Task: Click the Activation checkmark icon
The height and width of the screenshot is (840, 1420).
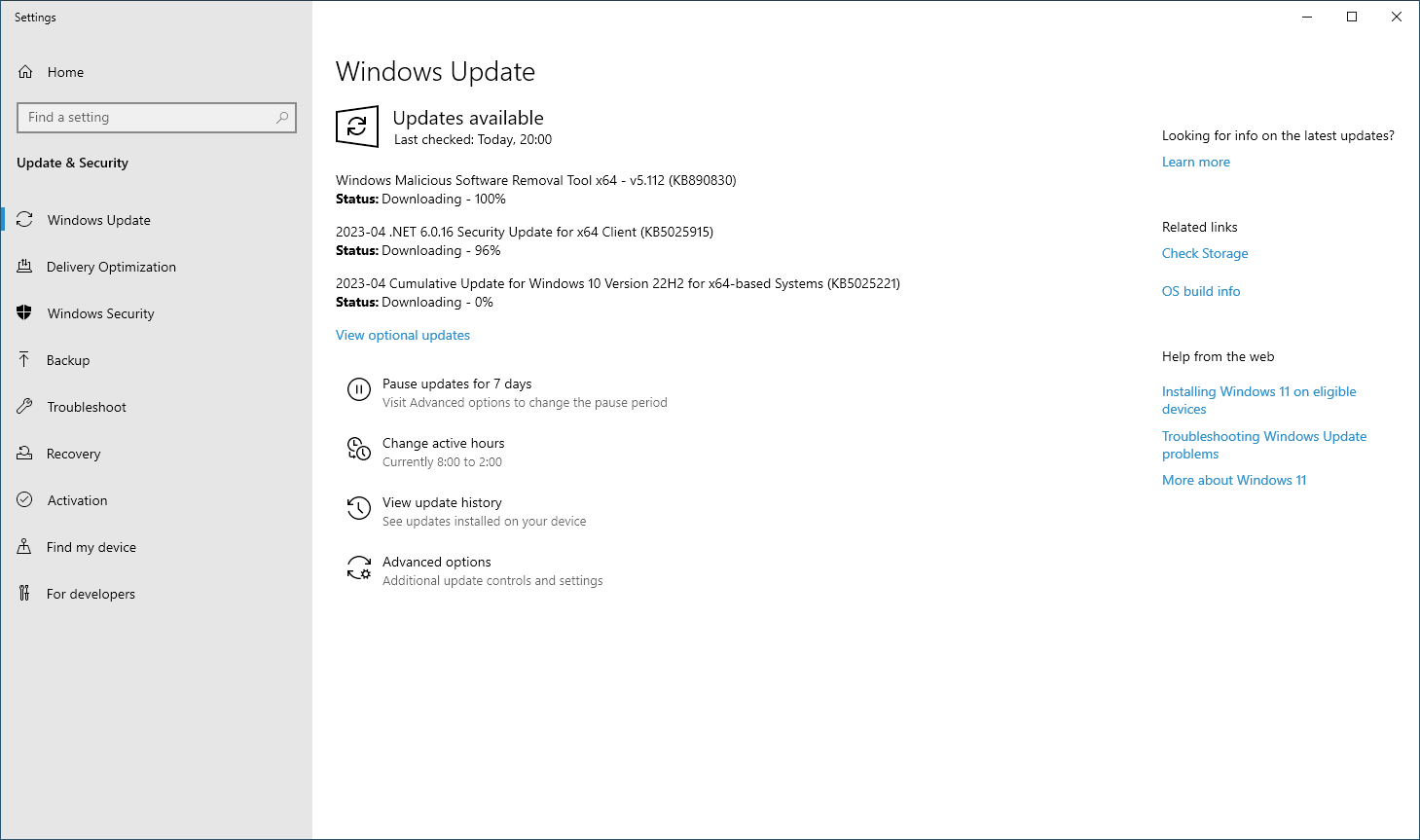Action: (x=25, y=500)
